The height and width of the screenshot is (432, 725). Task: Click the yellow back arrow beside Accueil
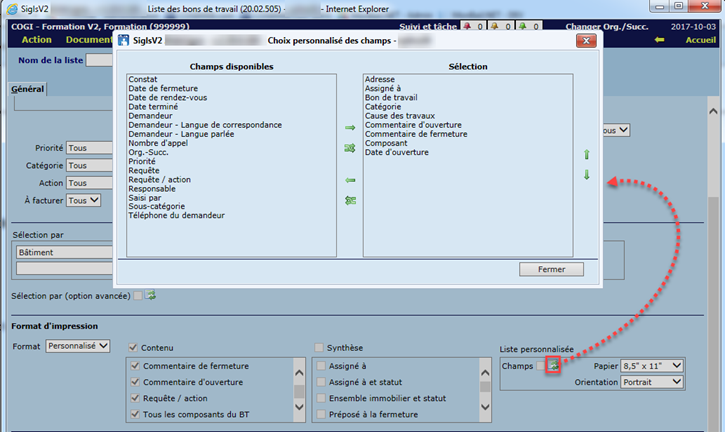[x=659, y=40]
